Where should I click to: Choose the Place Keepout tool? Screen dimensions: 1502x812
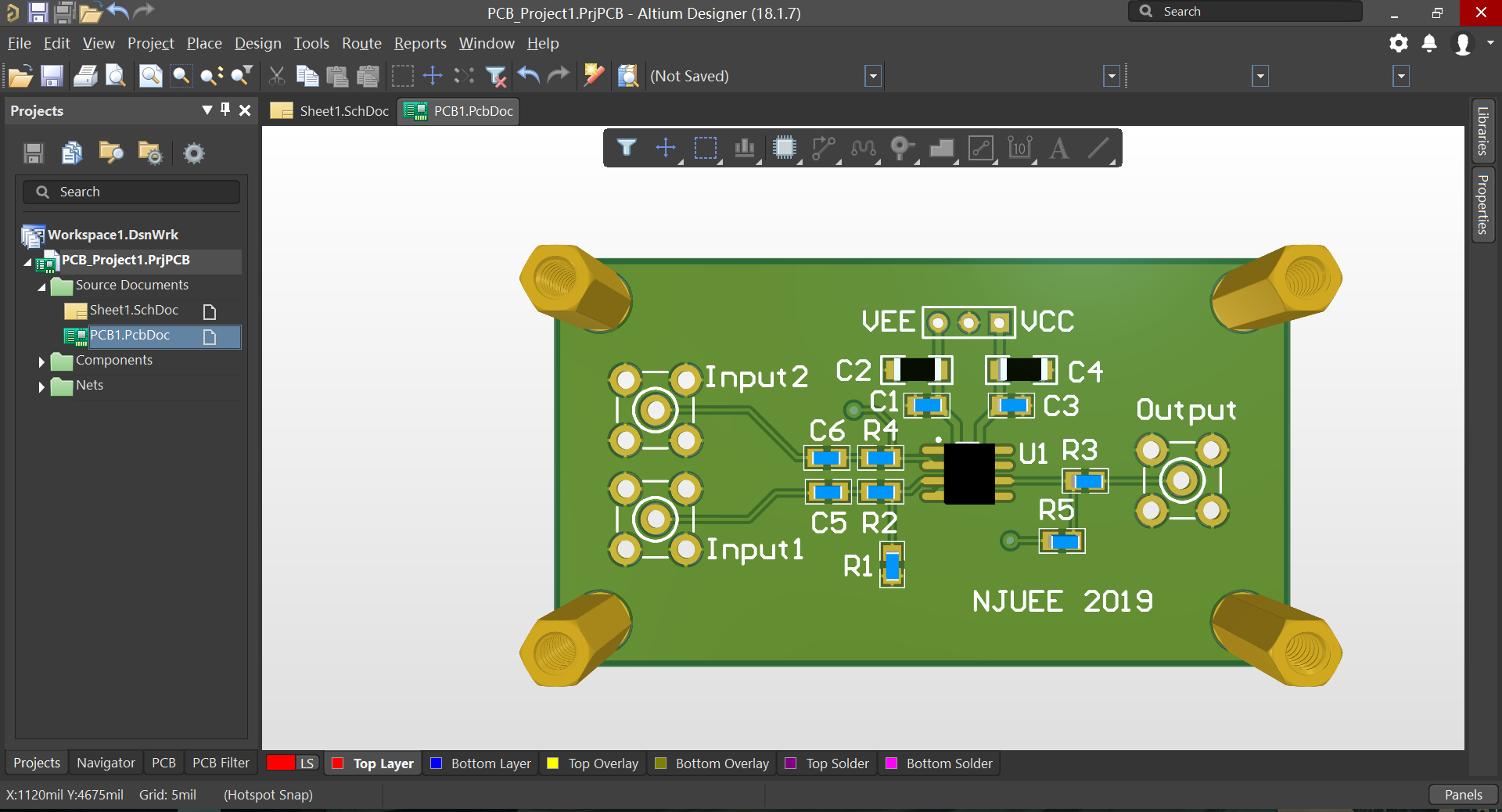tap(981, 148)
